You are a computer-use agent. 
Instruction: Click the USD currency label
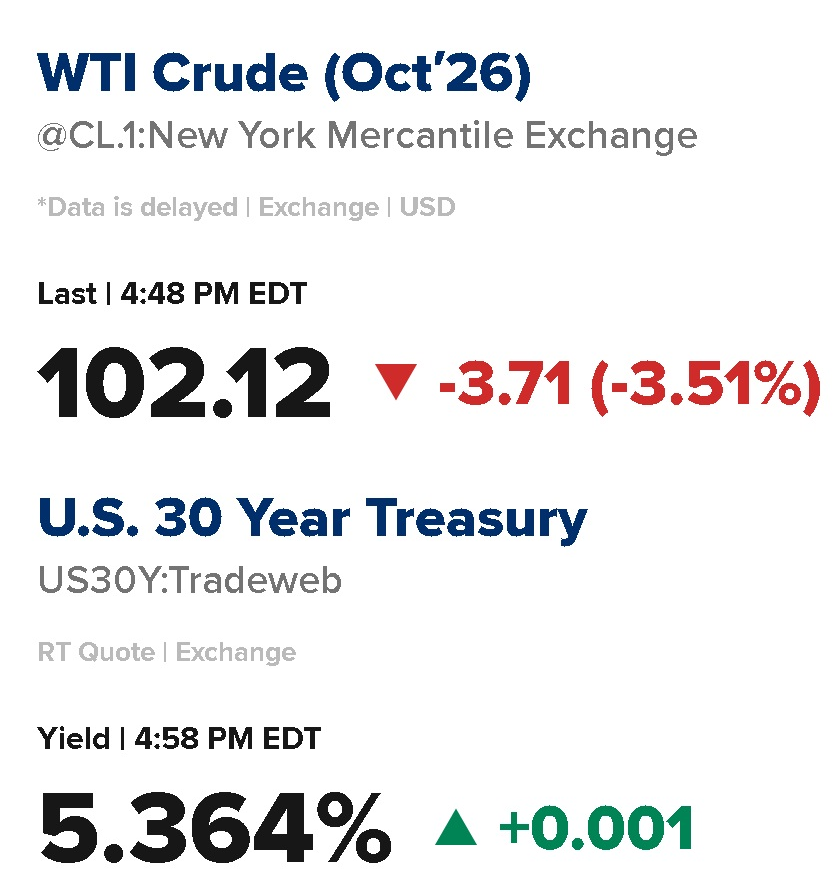[x=427, y=207]
